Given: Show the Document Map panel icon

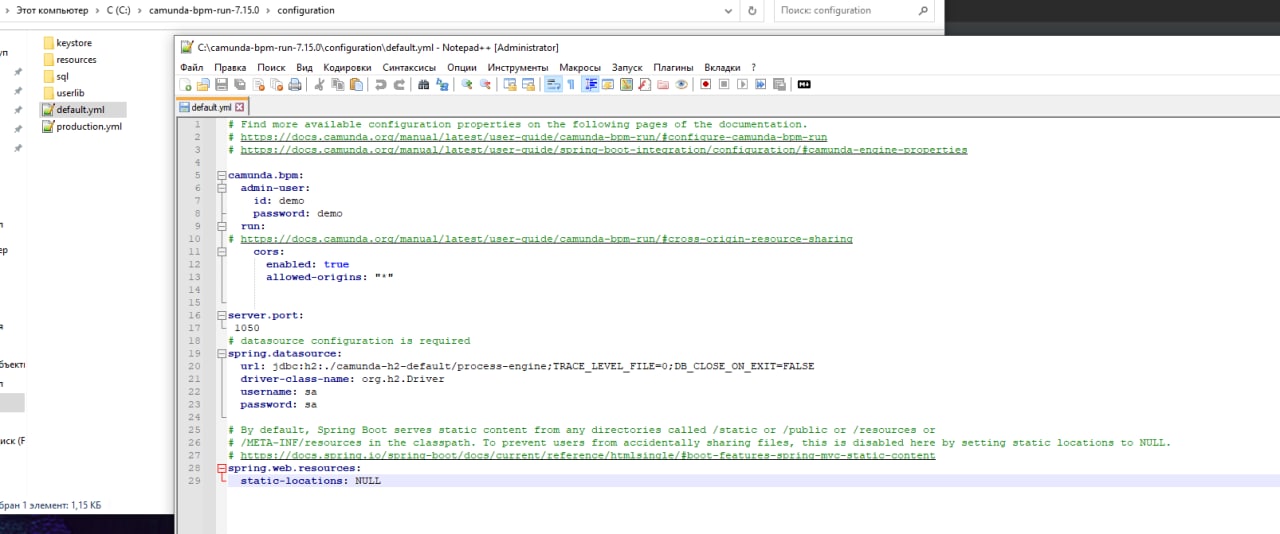Looking at the screenshot, I should point(626,85).
